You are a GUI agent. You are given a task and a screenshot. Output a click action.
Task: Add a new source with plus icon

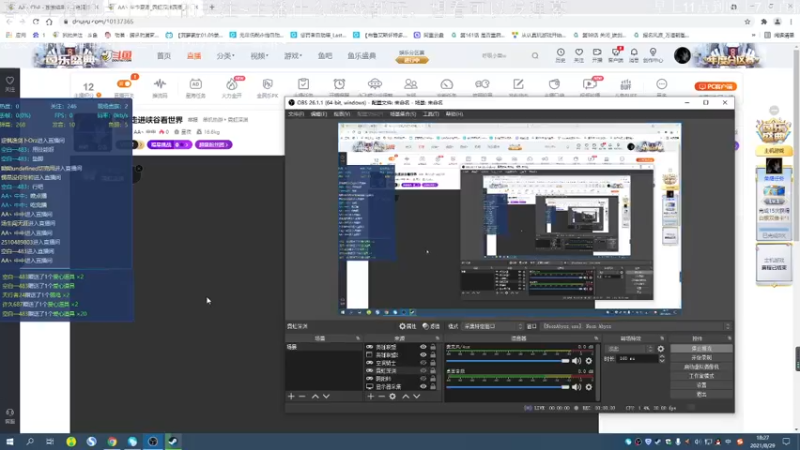(370, 396)
